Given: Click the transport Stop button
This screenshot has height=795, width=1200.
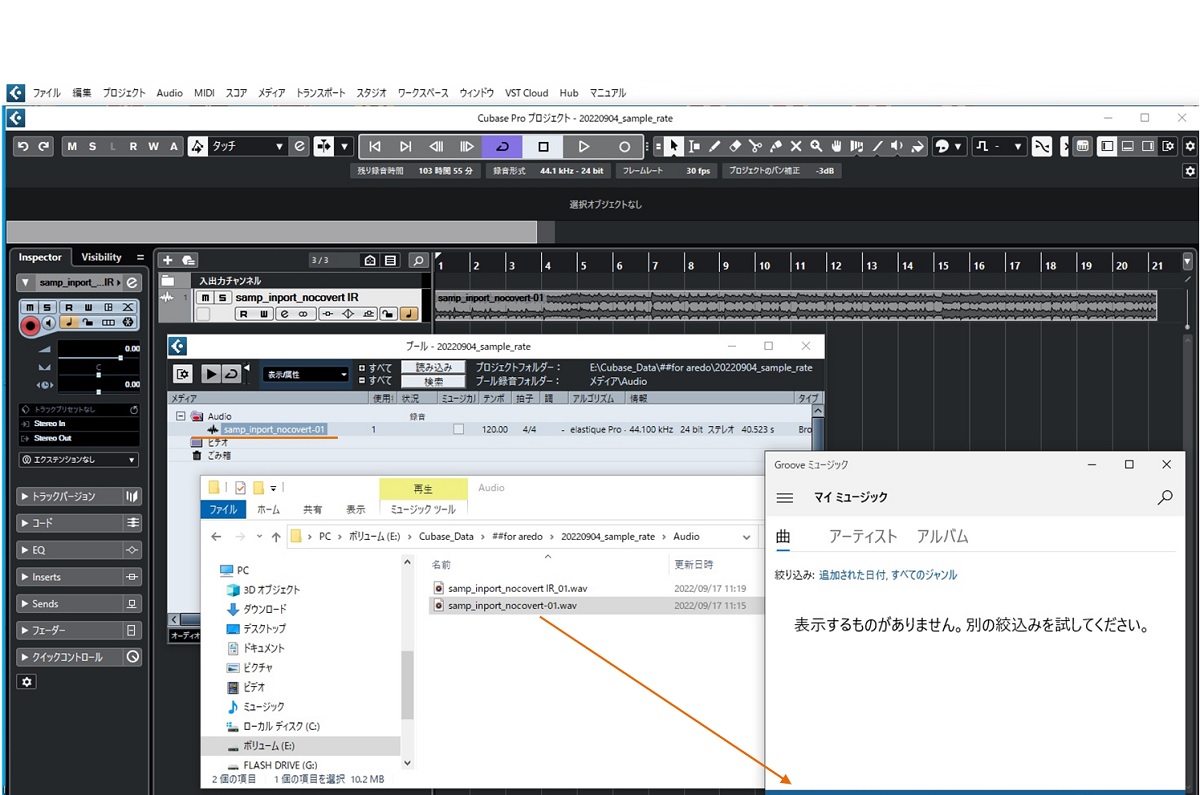Looking at the screenshot, I should pyautogui.click(x=543, y=147).
